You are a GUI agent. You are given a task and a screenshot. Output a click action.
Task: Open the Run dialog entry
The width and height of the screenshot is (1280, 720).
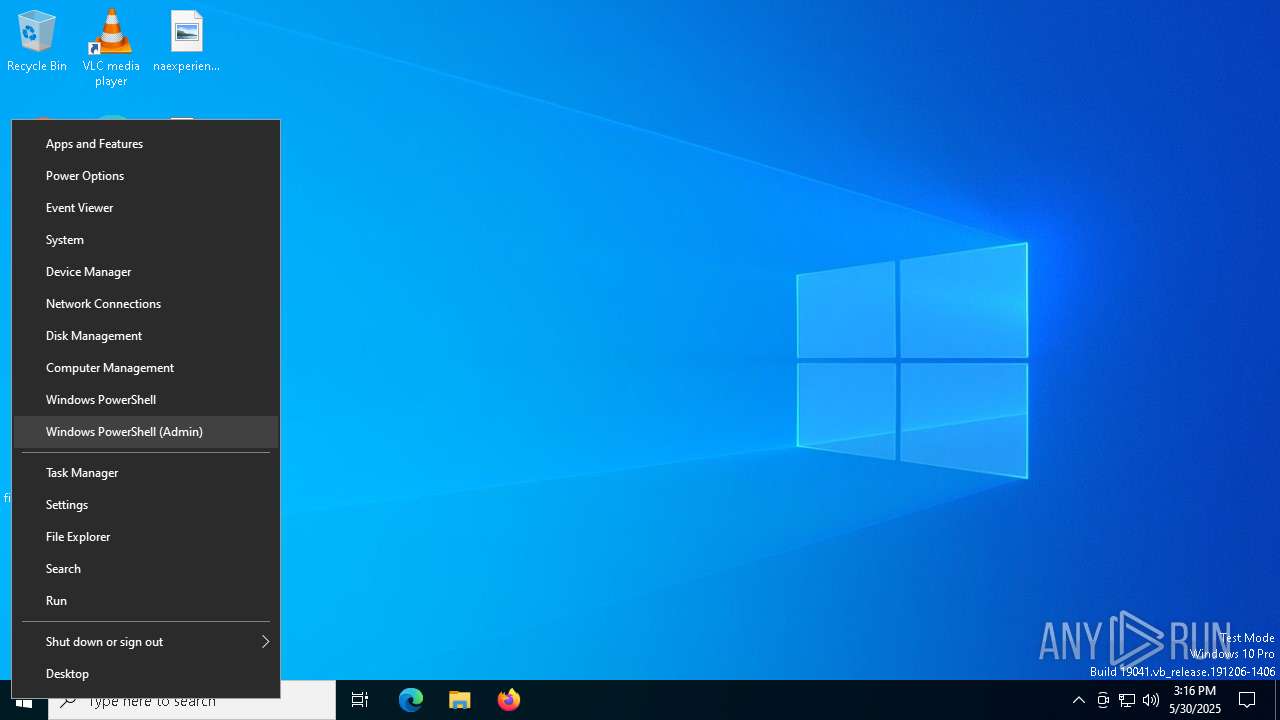pos(146,601)
